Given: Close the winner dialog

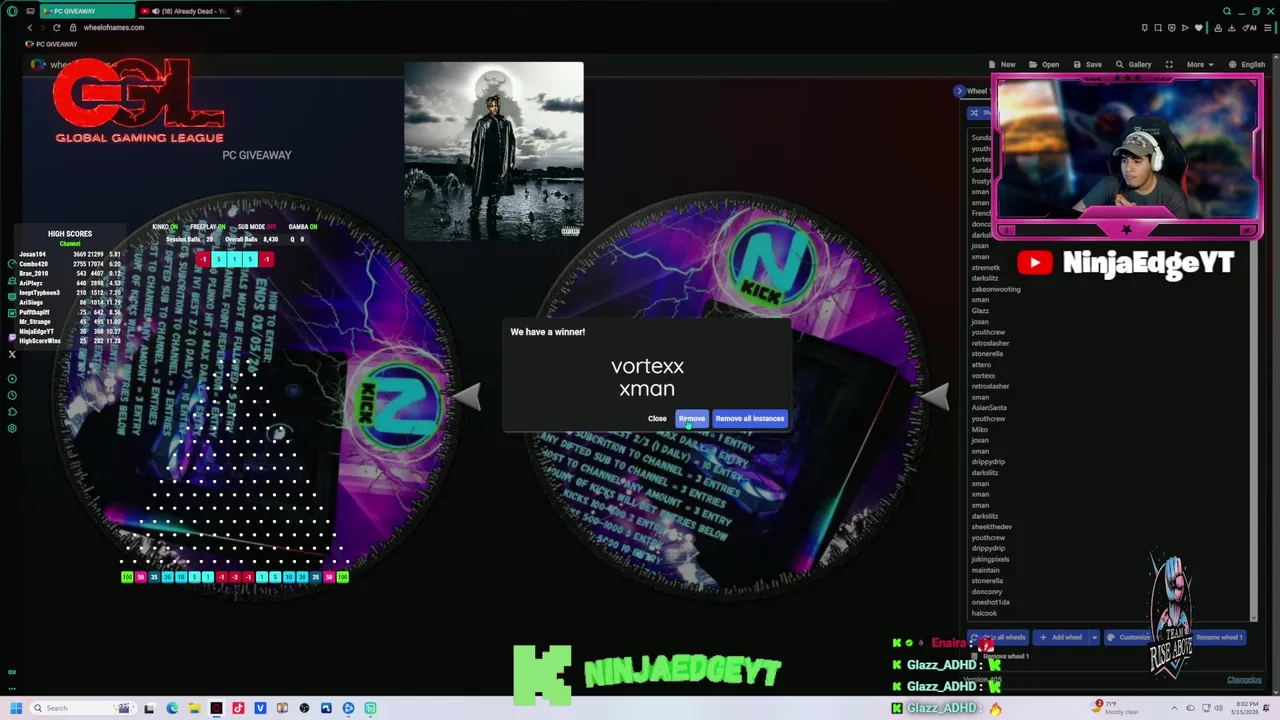Looking at the screenshot, I should pyautogui.click(x=657, y=418).
